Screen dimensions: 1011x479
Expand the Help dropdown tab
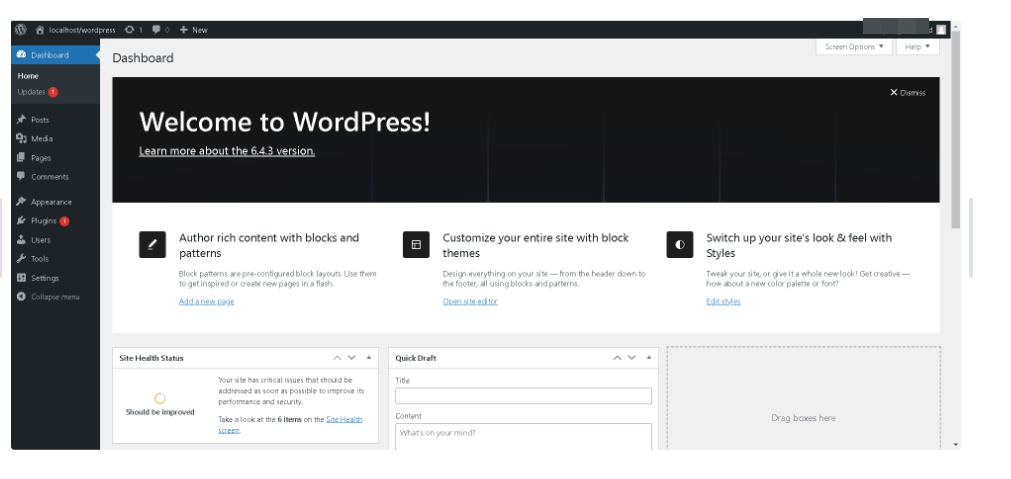click(x=917, y=47)
